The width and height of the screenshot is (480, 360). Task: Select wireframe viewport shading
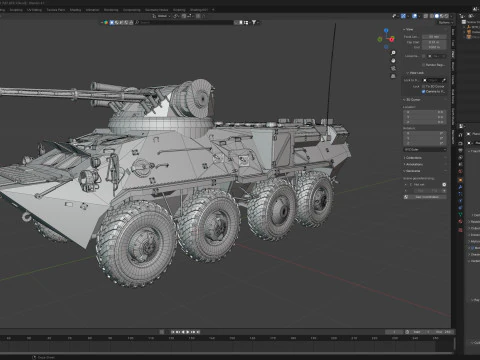point(431,16)
